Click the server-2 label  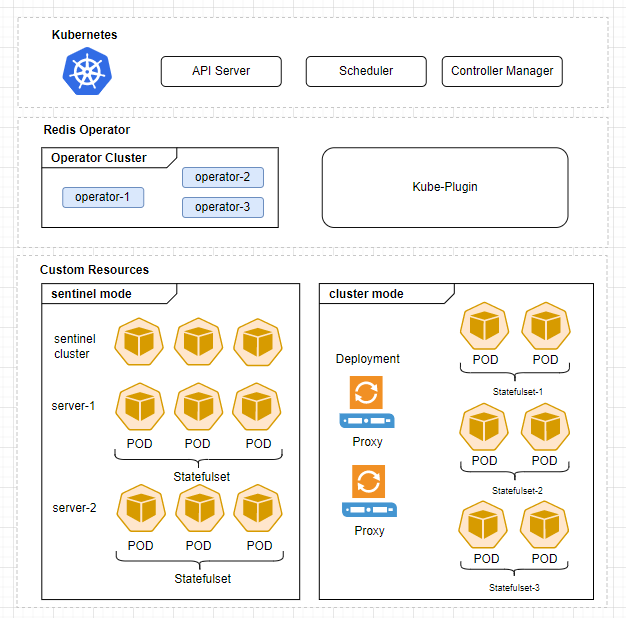tap(74, 508)
